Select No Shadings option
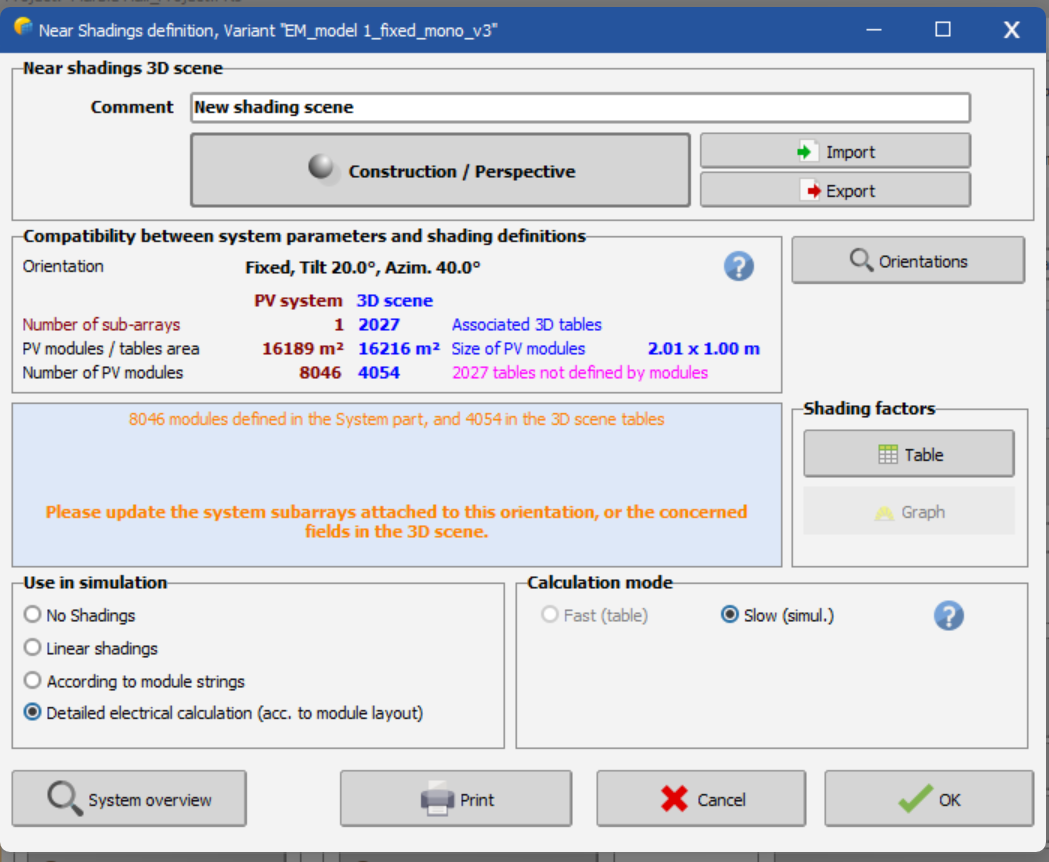The image size is (1049, 862). (33, 615)
